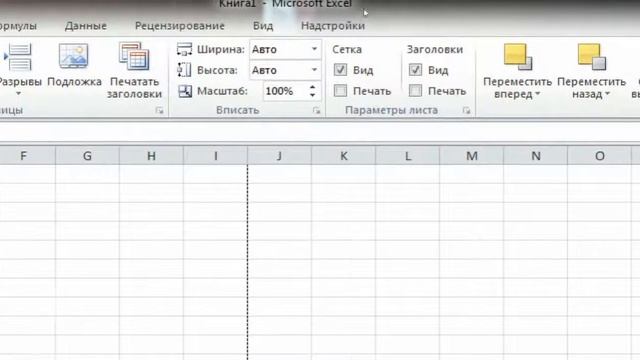Select column I header
This screenshot has width=640, height=360.
[x=216, y=156]
